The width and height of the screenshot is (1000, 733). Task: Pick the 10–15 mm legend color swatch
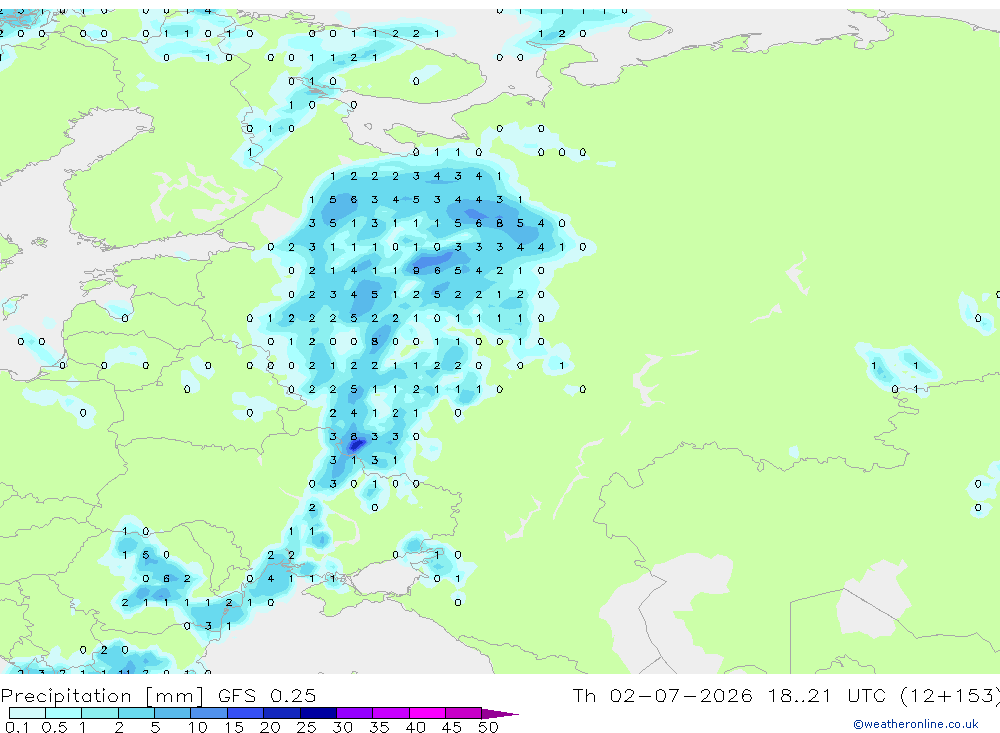(x=209, y=713)
